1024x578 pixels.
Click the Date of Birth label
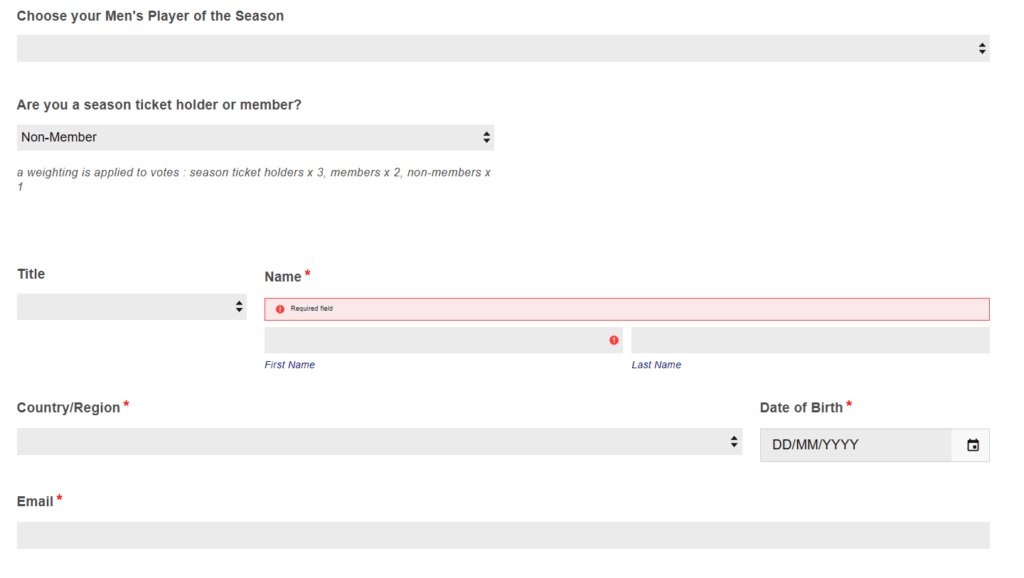pyautogui.click(x=801, y=408)
